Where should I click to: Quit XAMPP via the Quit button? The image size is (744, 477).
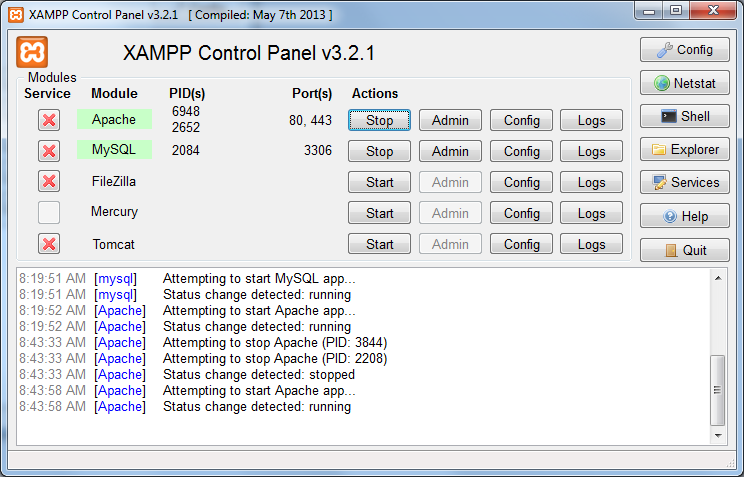coord(684,250)
